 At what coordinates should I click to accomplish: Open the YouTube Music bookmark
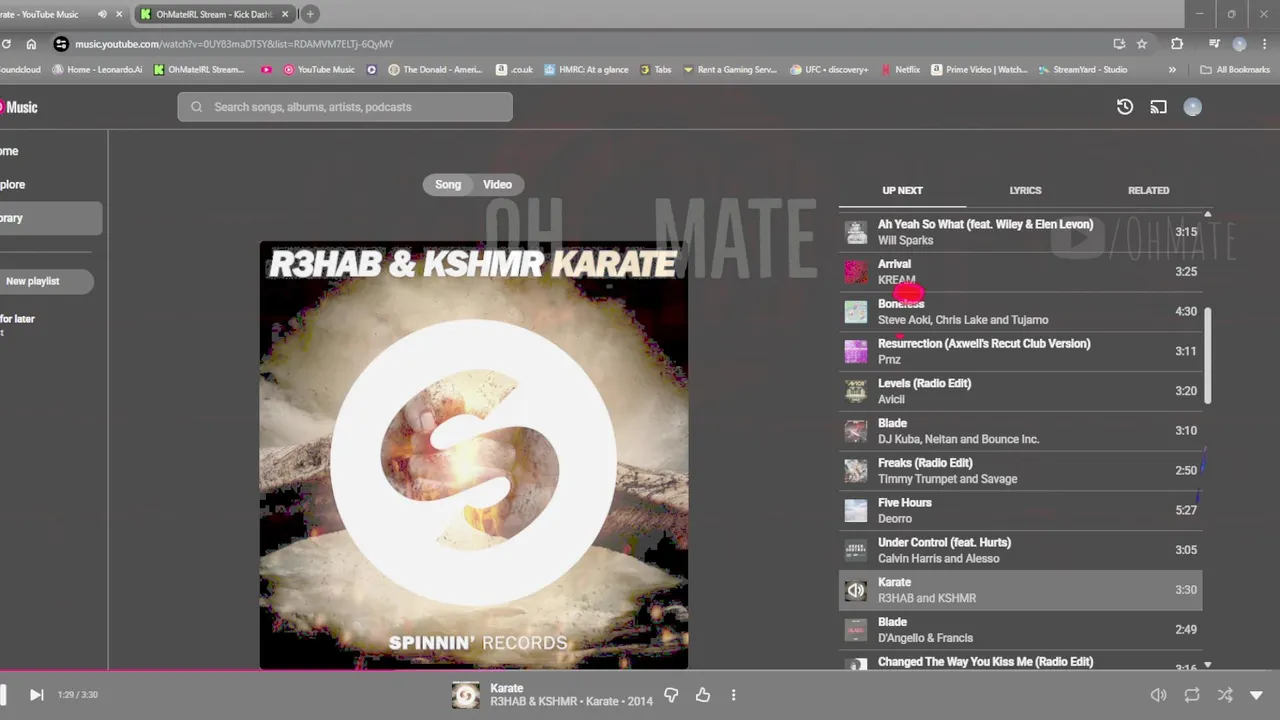[319, 70]
